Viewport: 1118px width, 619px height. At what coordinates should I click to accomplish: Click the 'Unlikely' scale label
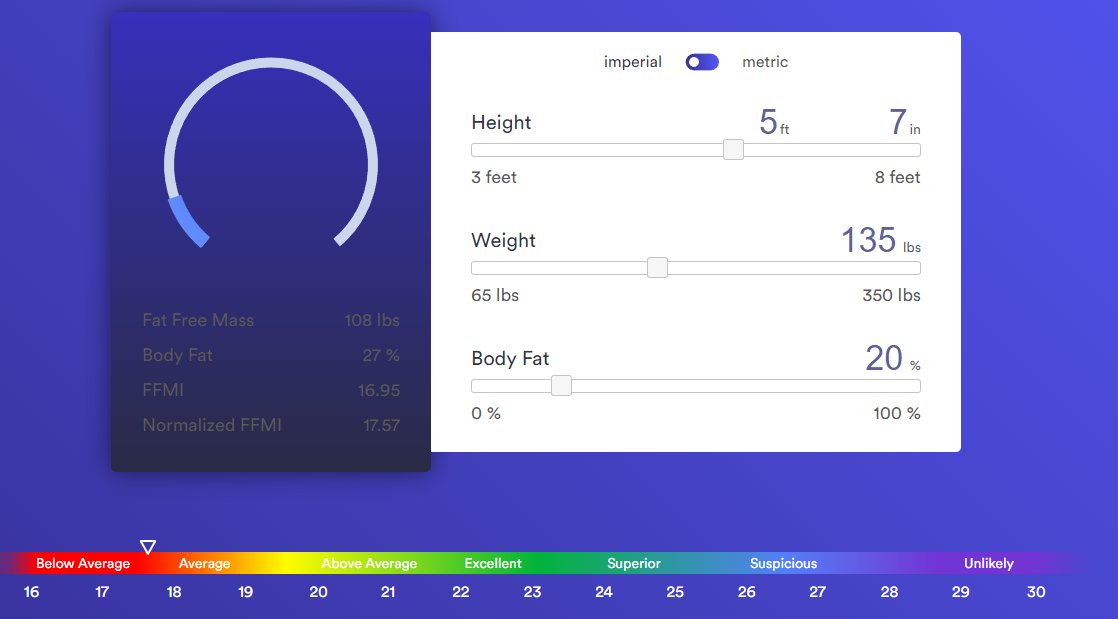pos(988,563)
